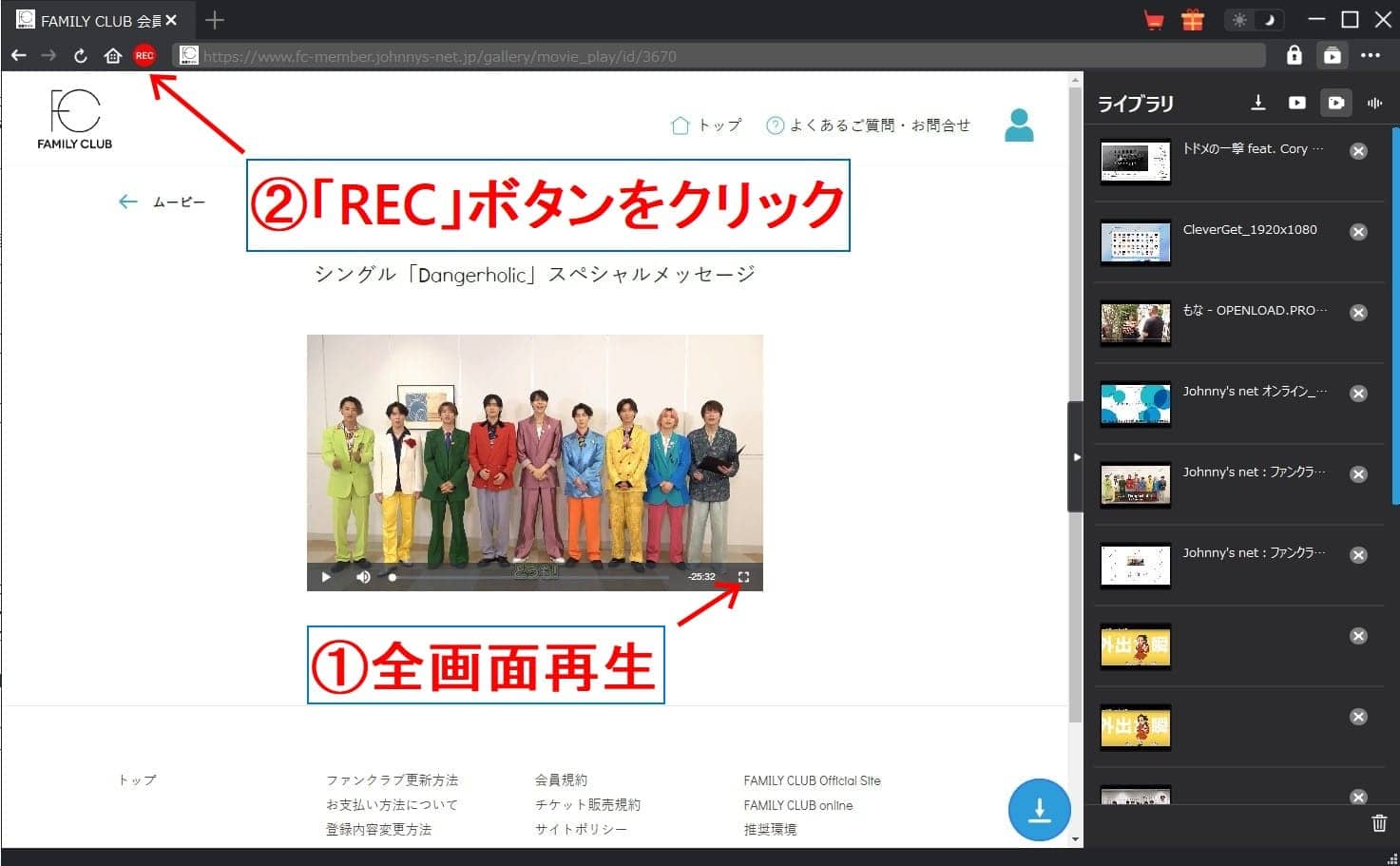Select CleverGet_1920x1080 library title
This screenshot has width=1400, height=866.
click(x=1250, y=229)
